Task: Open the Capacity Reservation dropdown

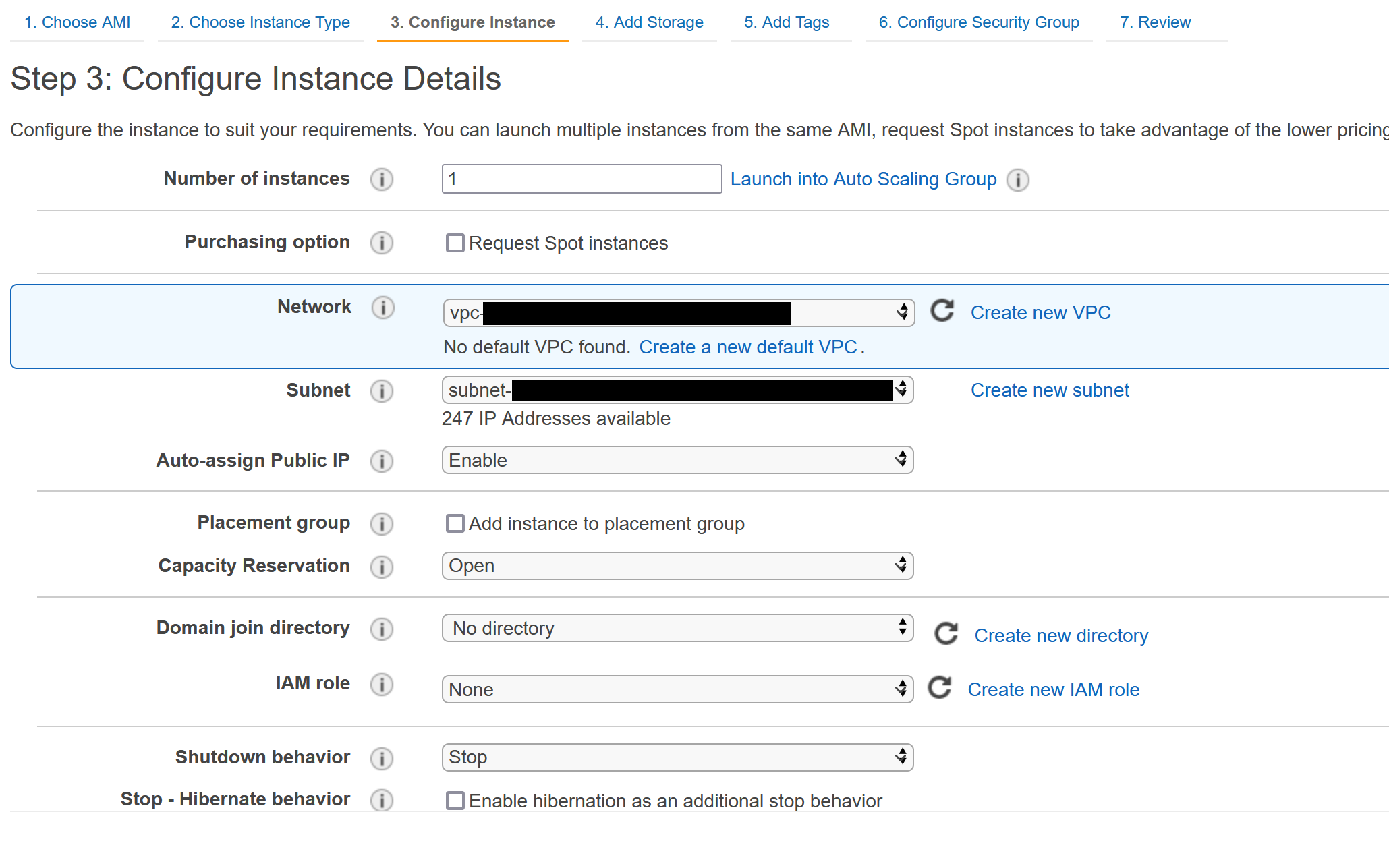Action: (677, 566)
